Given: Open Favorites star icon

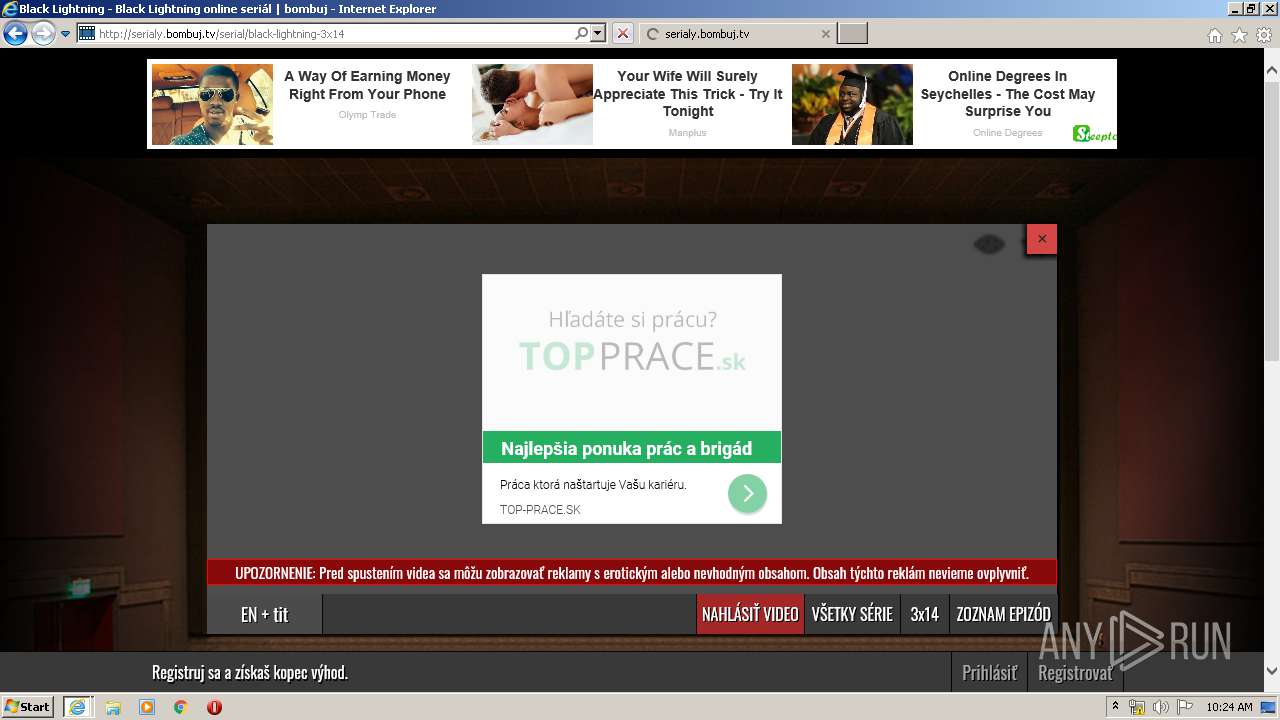Looking at the screenshot, I should [x=1239, y=35].
